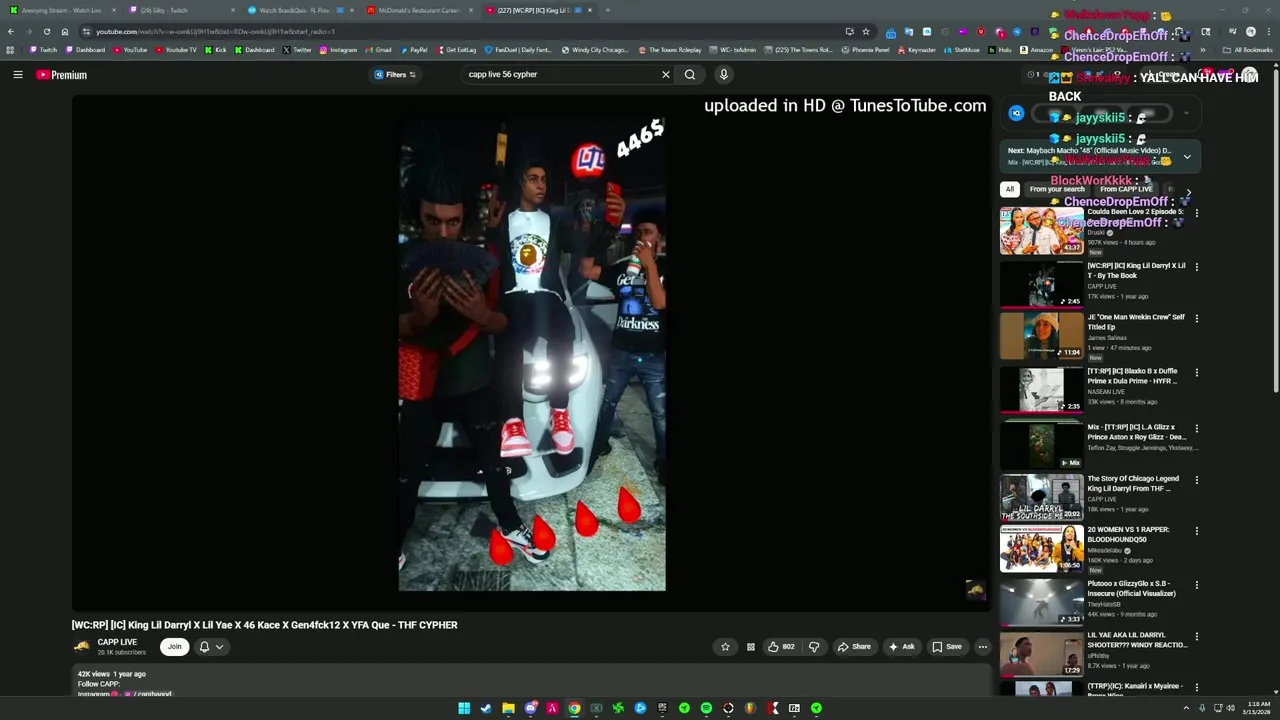Like the video with thumbs up

[x=780, y=646]
